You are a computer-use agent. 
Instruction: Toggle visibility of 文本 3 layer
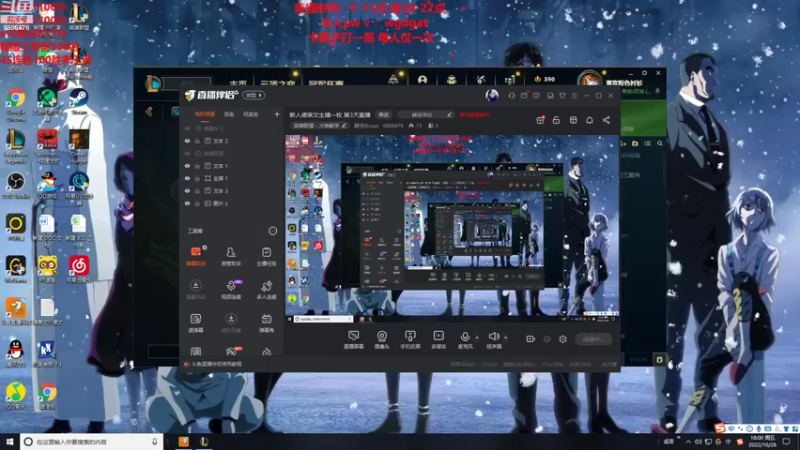(187, 191)
